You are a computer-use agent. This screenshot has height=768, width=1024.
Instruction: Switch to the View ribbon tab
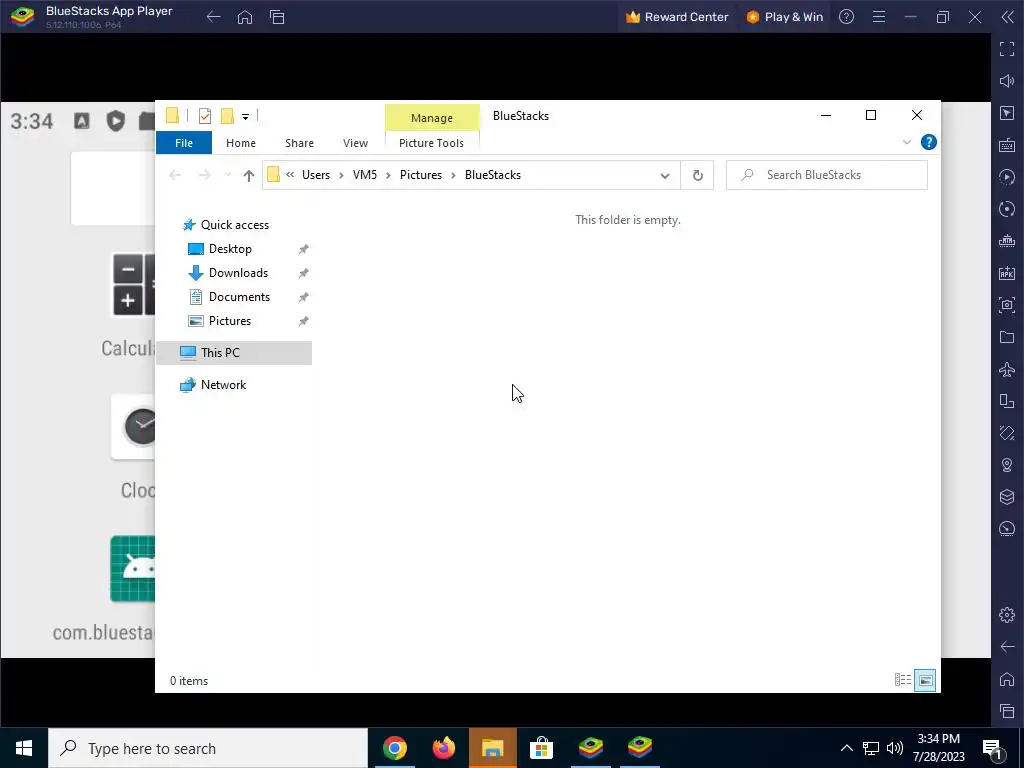pos(355,143)
